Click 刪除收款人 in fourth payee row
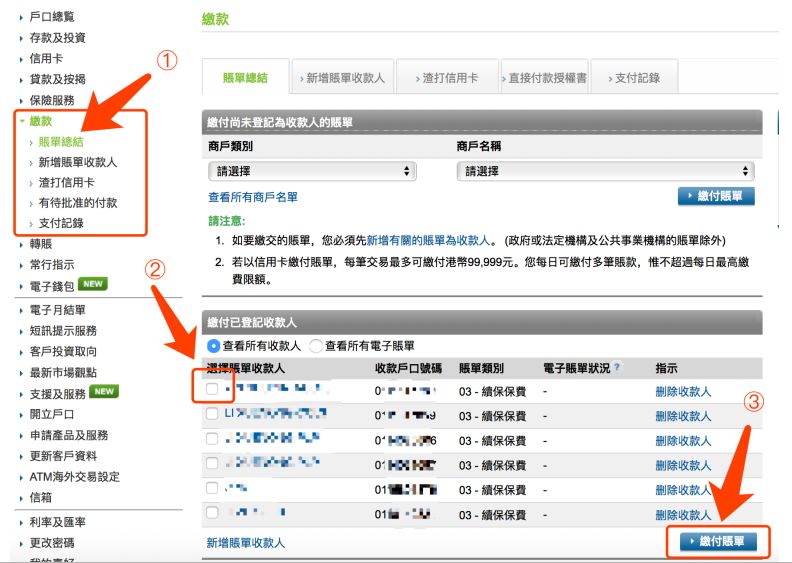 (x=683, y=465)
